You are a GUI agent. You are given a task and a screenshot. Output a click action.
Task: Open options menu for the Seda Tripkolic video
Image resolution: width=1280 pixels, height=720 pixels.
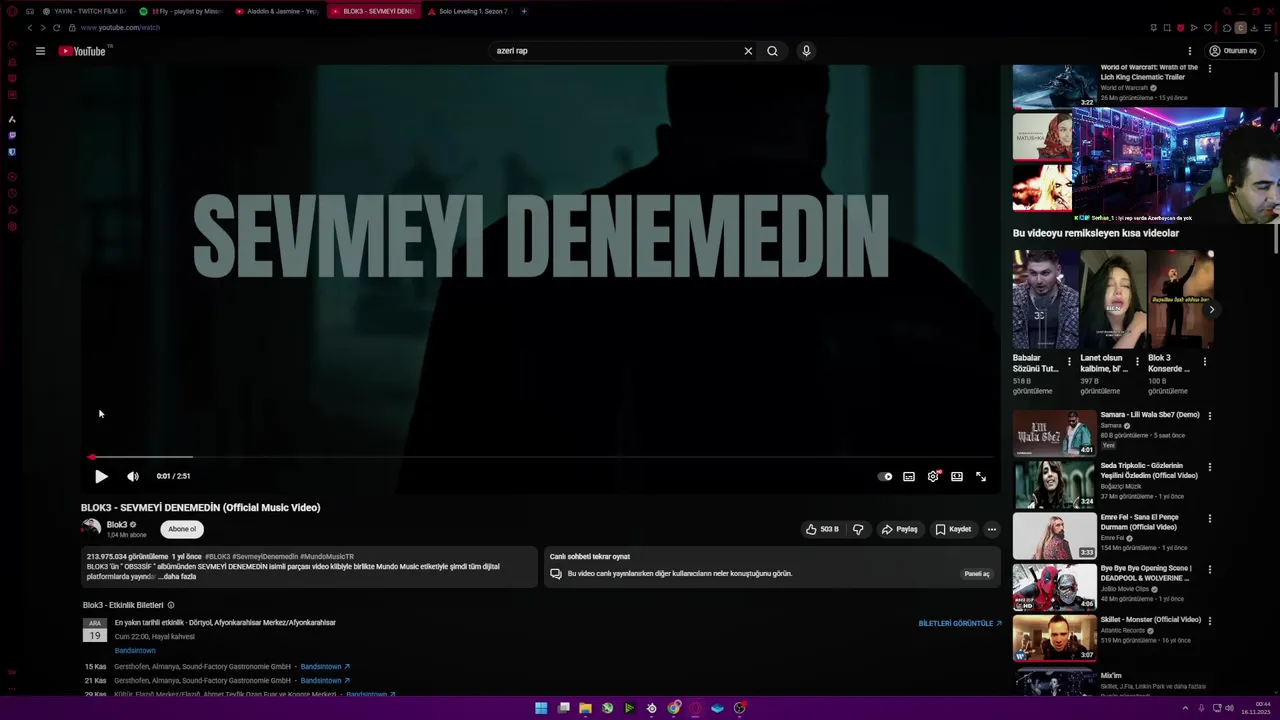pyautogui.click(x=1210, y=467)
